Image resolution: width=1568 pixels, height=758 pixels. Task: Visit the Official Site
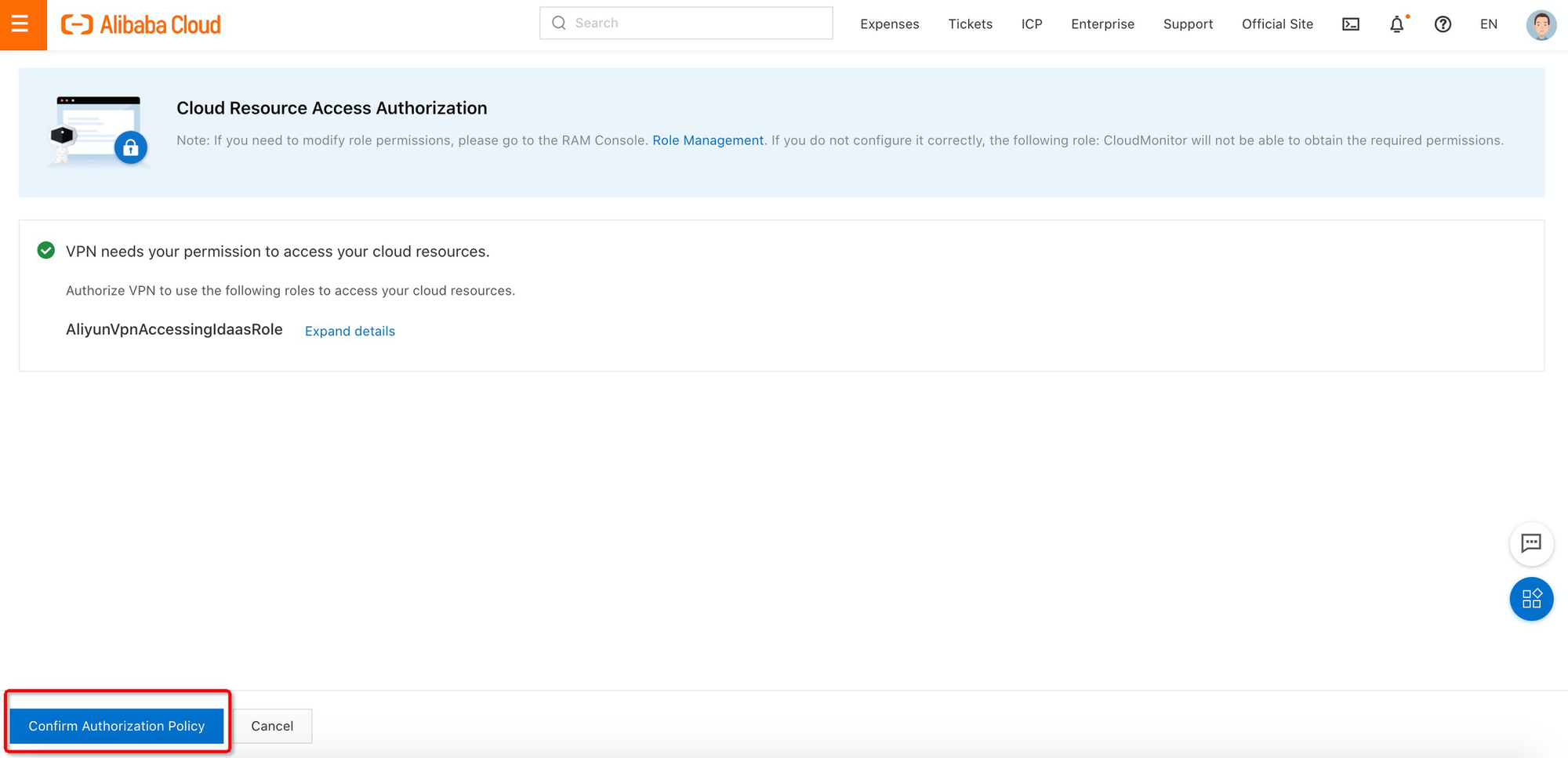pos(1277,24)
